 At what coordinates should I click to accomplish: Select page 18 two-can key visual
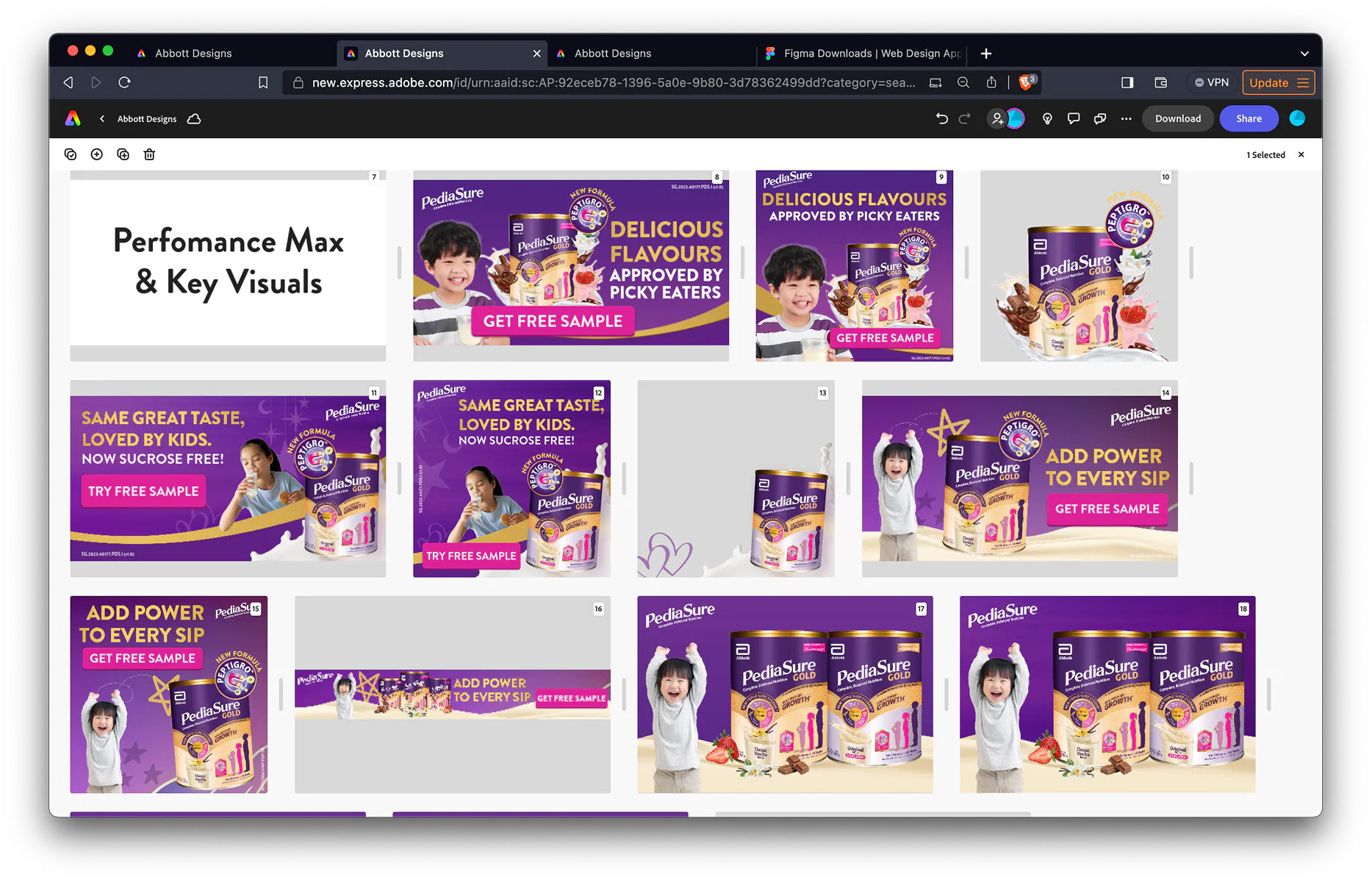(x=1107, y=695)
